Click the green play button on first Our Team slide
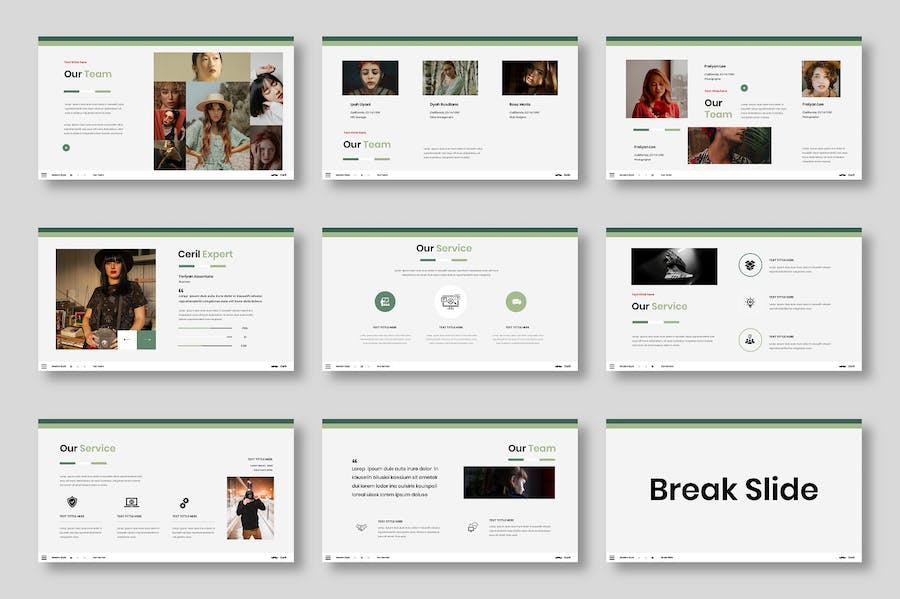This screenshot has height=599, width=900. click(x=66, y=147)
